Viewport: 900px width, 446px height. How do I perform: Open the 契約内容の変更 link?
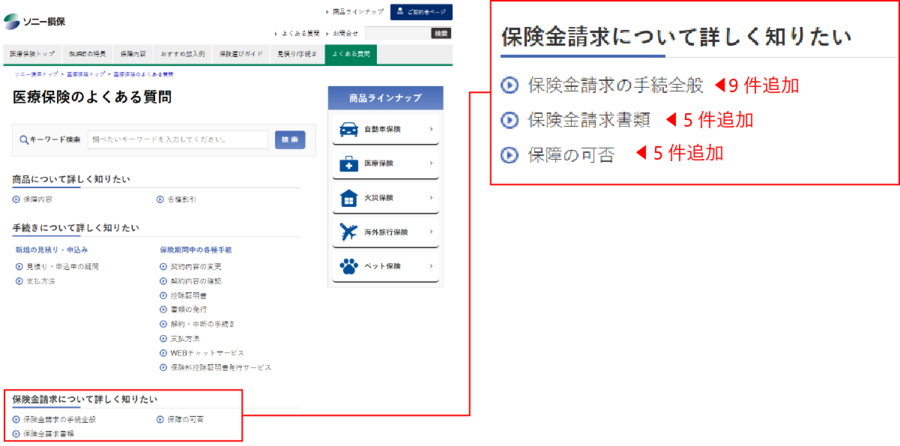click(191, 266)
